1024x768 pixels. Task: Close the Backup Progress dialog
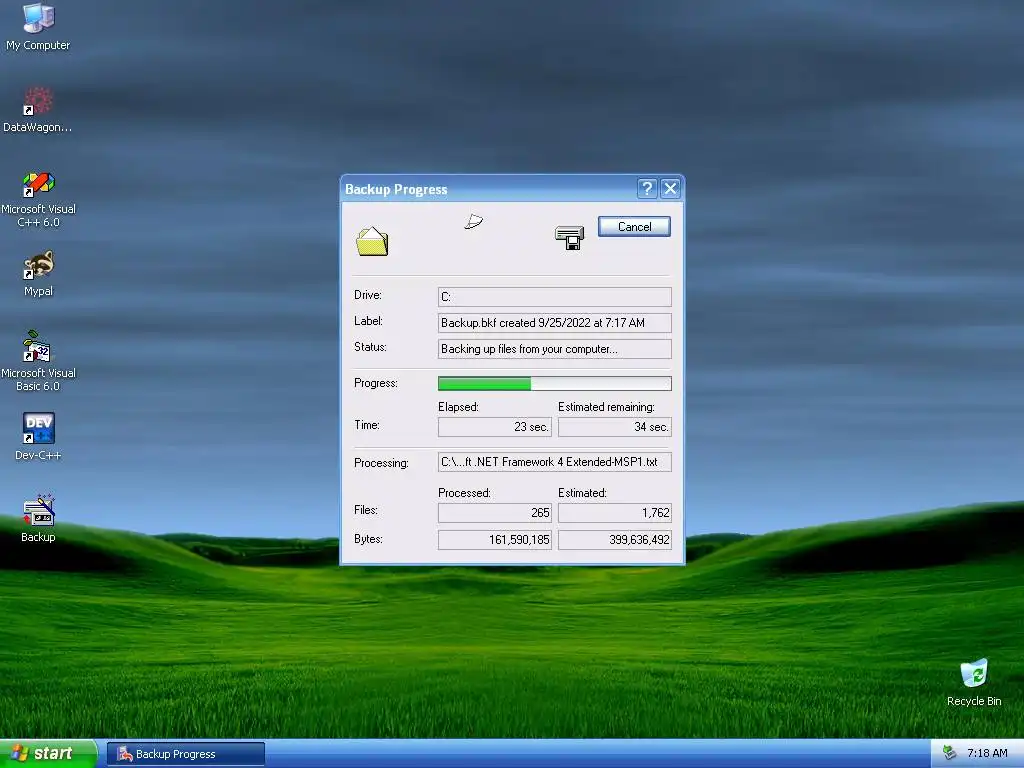pos(670,189)
